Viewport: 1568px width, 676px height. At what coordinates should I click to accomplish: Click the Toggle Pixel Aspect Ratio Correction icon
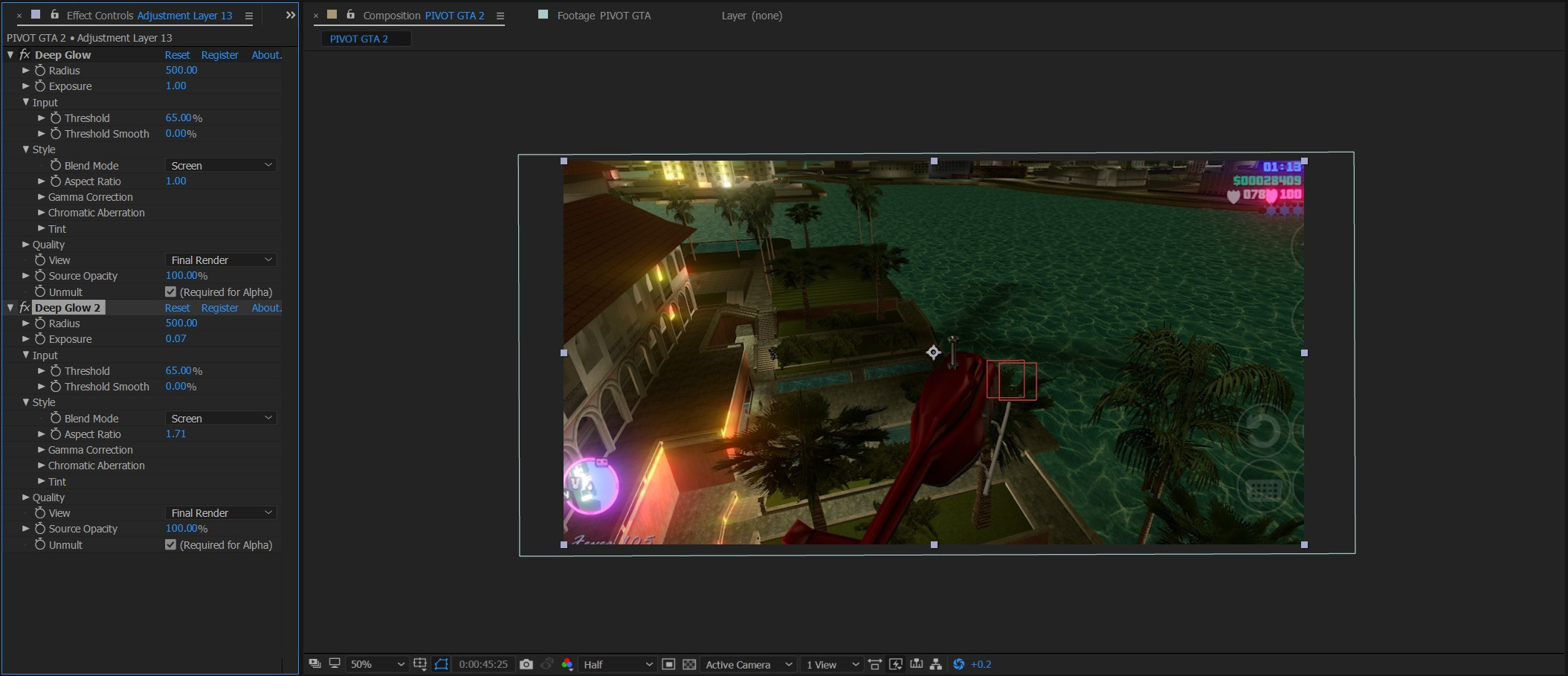[875, 664]
